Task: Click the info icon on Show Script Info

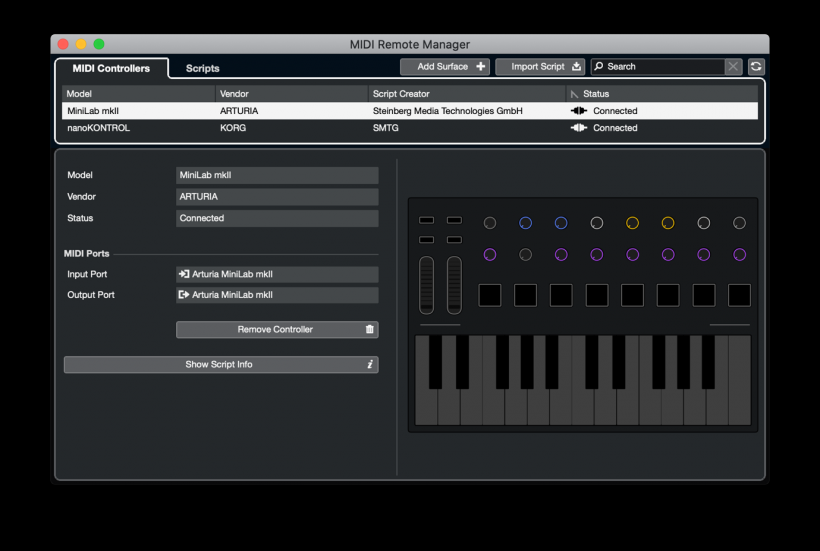Action: point(370,364)
